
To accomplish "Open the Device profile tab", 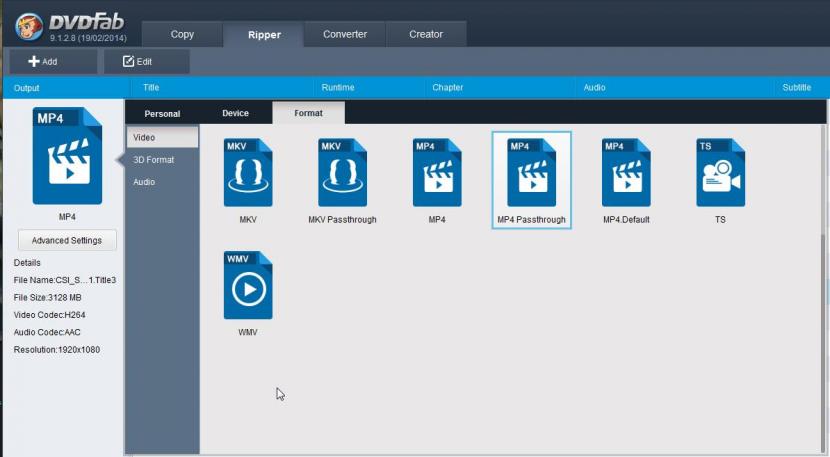I will (236, 113).
